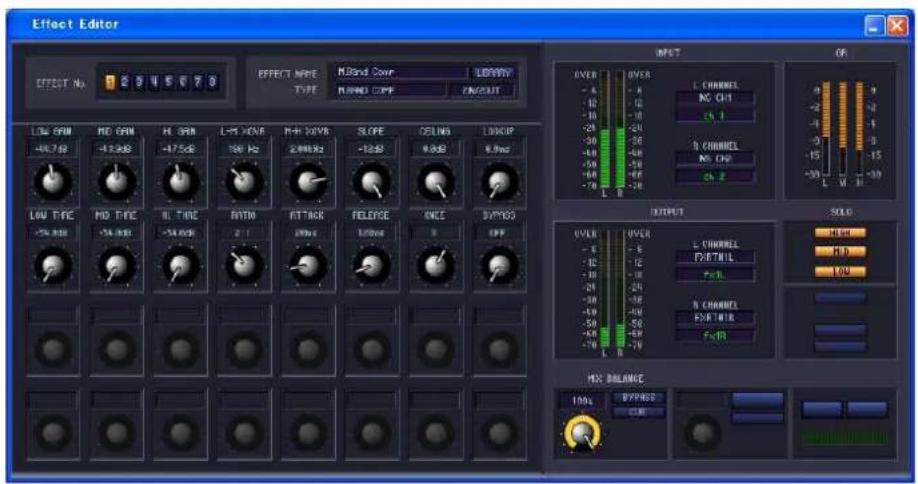Click the BYPASS parameter knob
Image resolution: width=918 pixels, height=484 pixels.
[x=499, y=265]
